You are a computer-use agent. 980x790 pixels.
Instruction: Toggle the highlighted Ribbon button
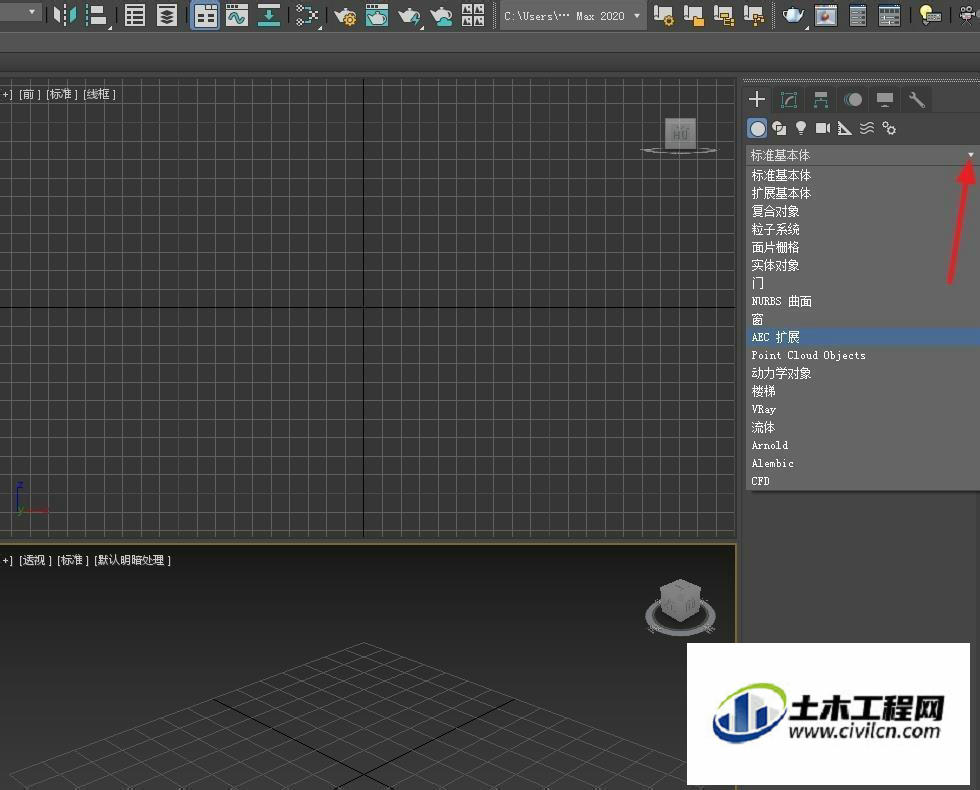pyautogui.click(x=205, y=15)
